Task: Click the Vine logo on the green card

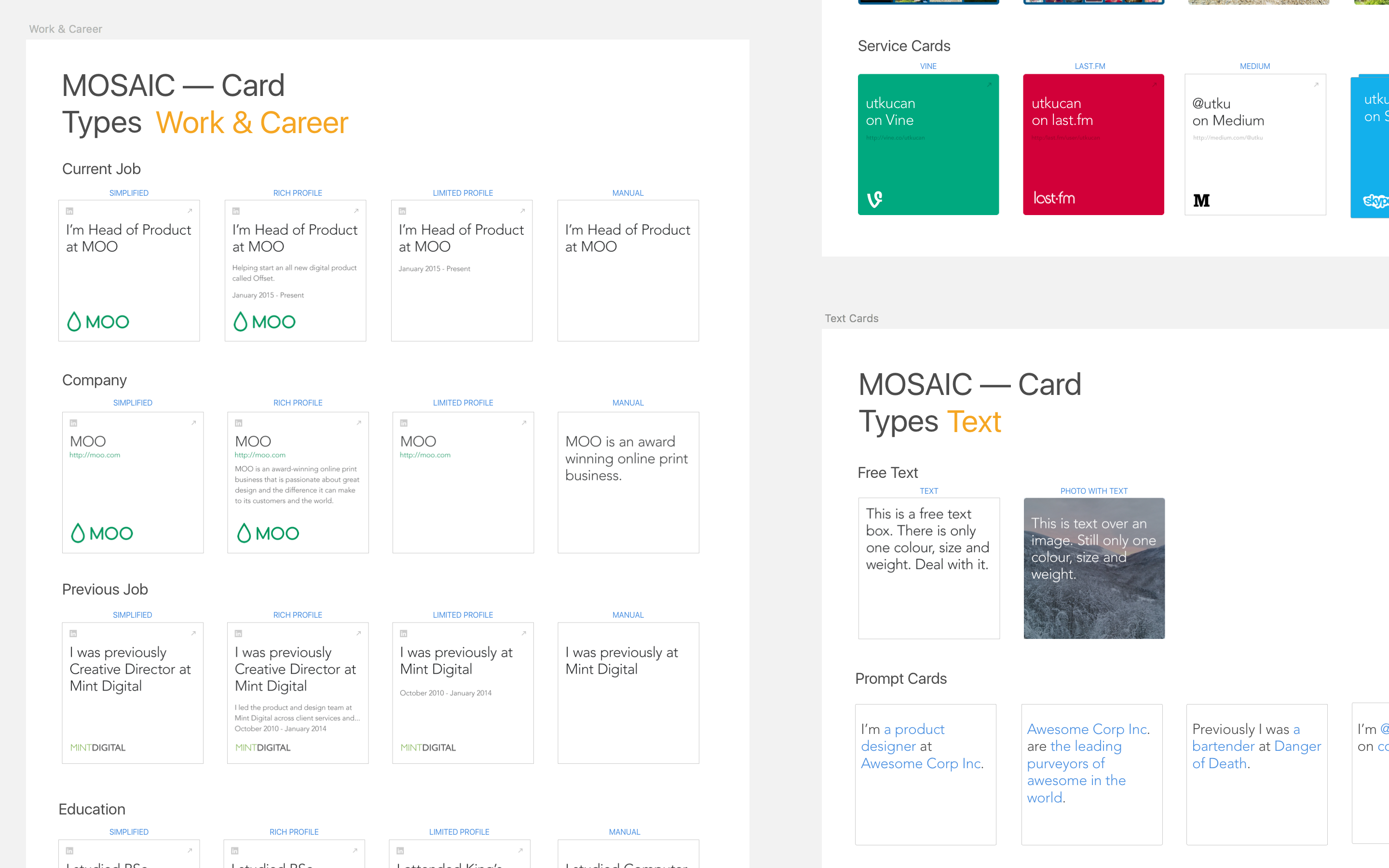Action: (x=875, y=199)
